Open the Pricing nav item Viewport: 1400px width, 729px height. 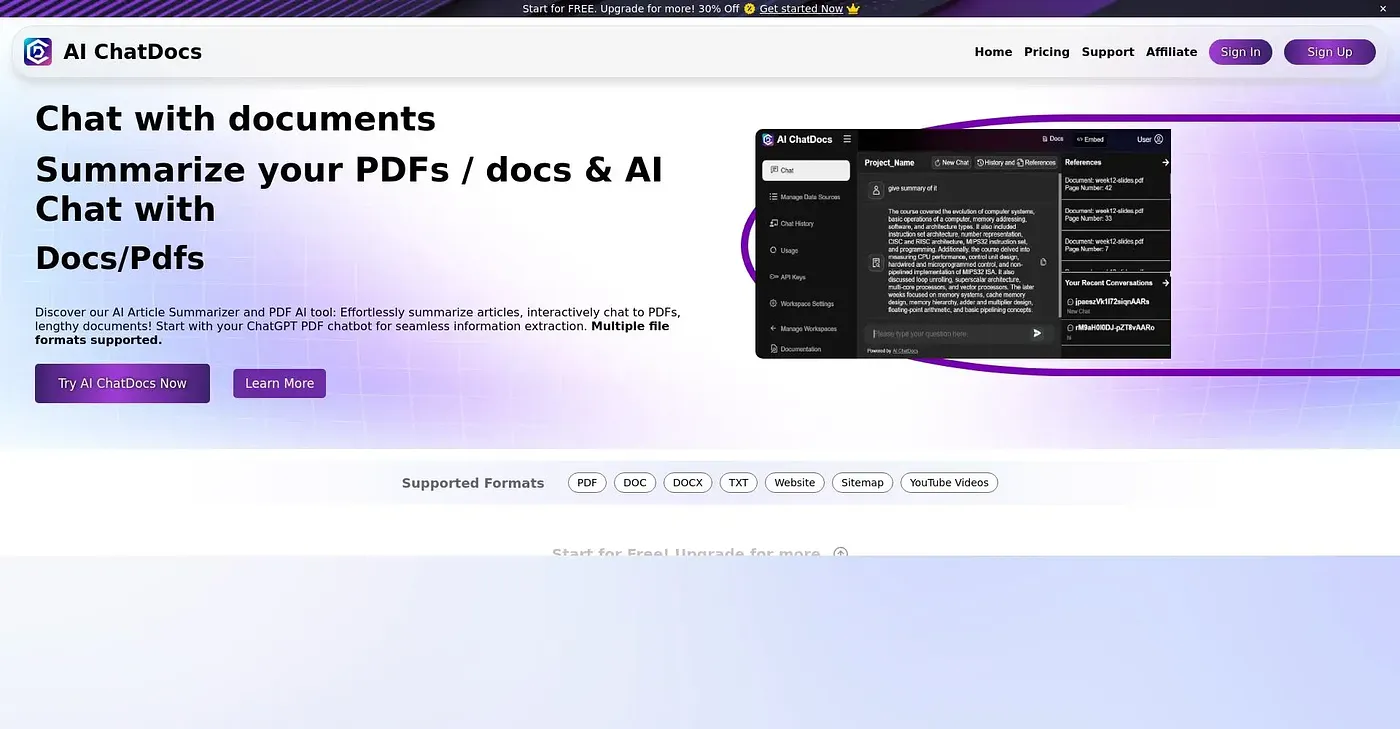pyautogui.click(x=1046, y=52)
